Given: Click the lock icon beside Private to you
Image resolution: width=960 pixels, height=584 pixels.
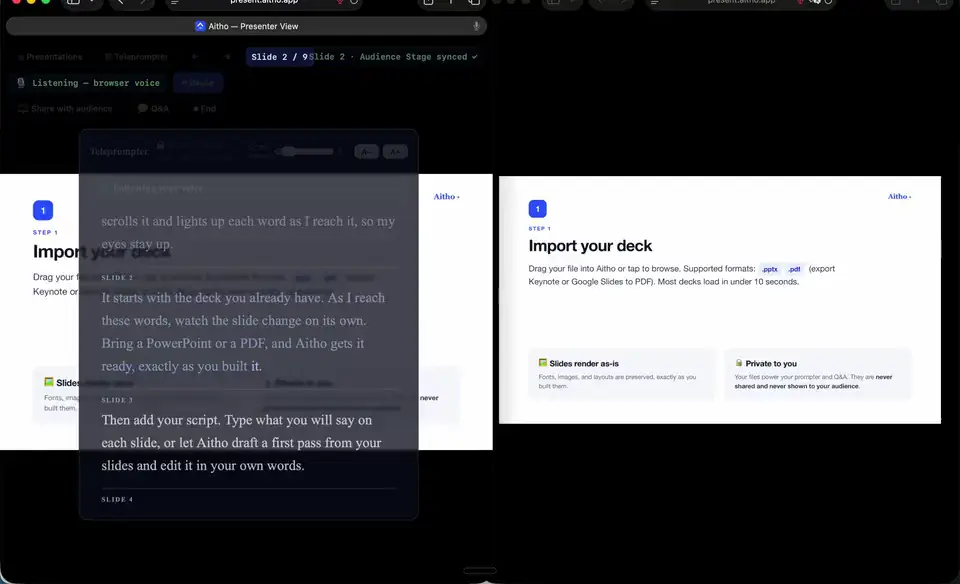Looking at the screenshot, I should [738, 363].
